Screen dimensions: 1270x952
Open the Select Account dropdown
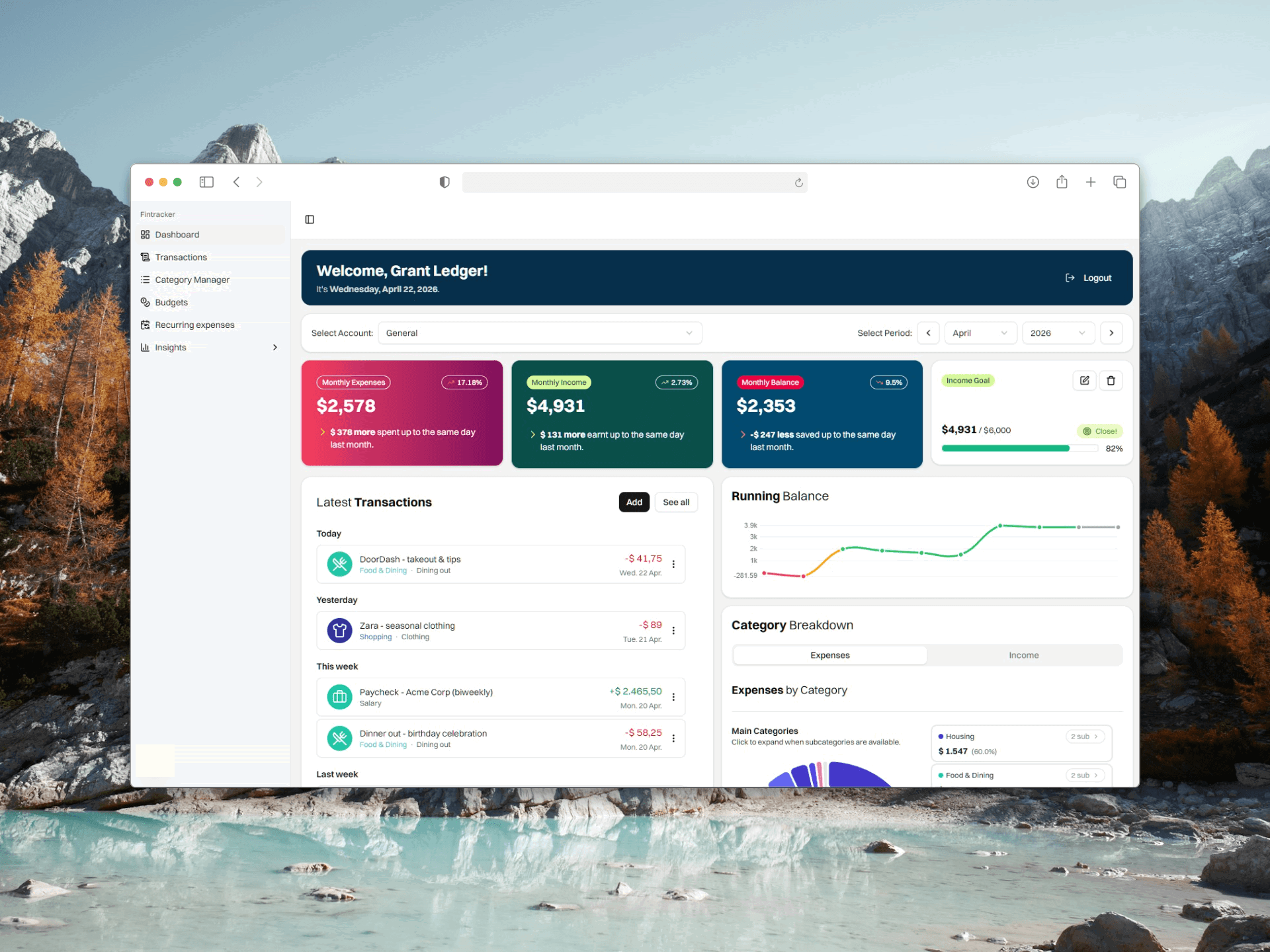click(x=539, y=333)
